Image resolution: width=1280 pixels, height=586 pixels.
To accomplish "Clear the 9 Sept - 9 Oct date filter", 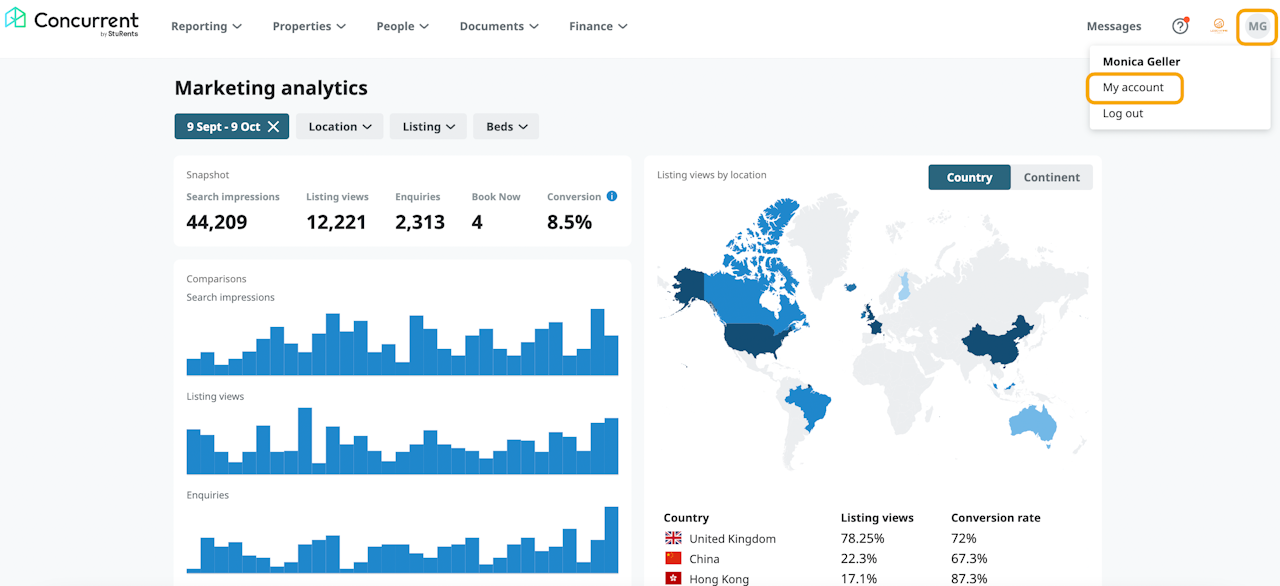I will tap(273, 127).
